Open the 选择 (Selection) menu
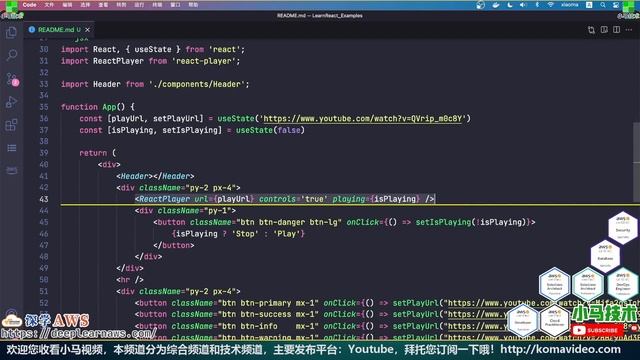Screen dimensions: 640x360 click(x=85, y=5)
